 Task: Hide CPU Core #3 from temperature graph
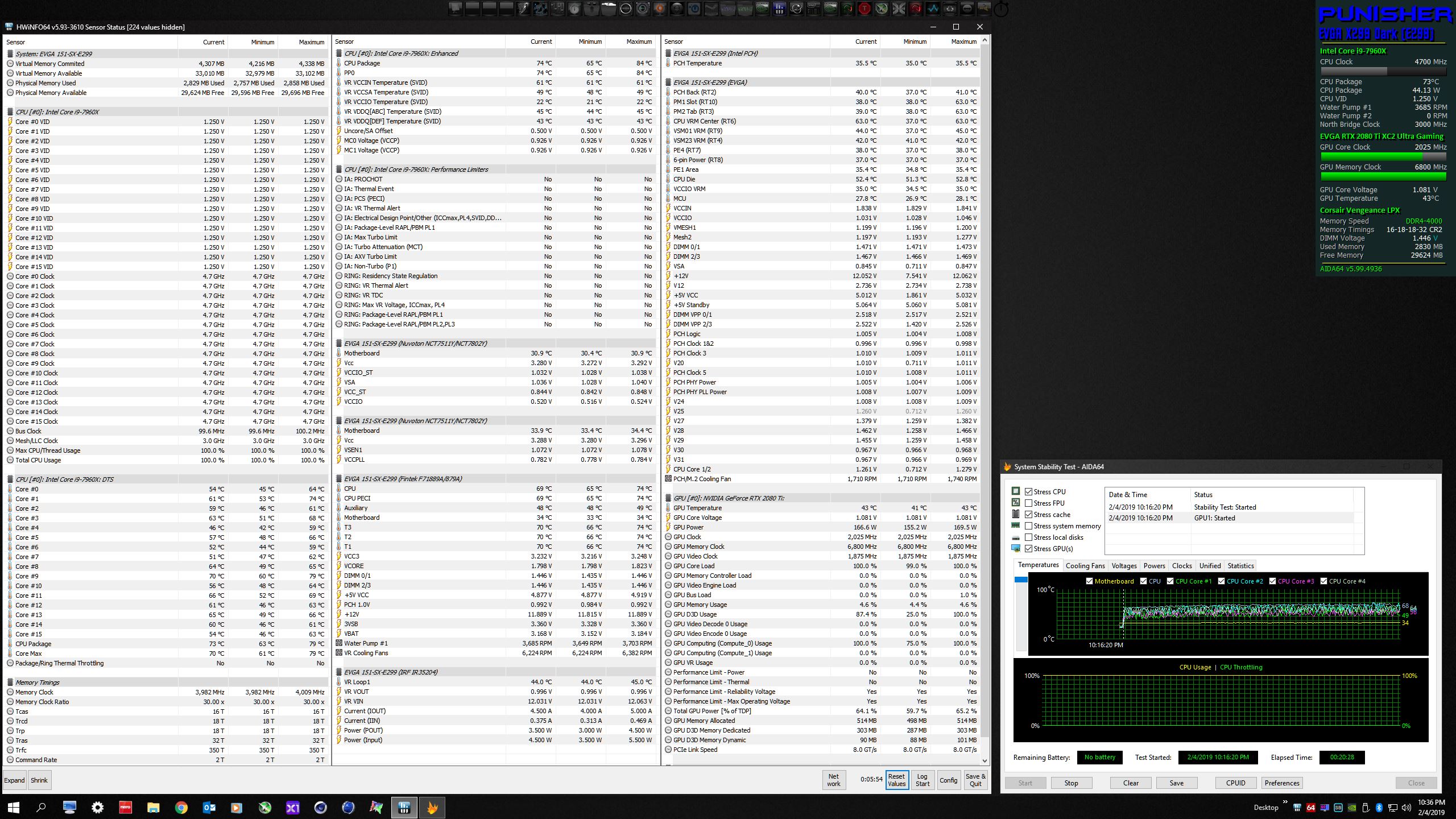(x=1272, y=581)
